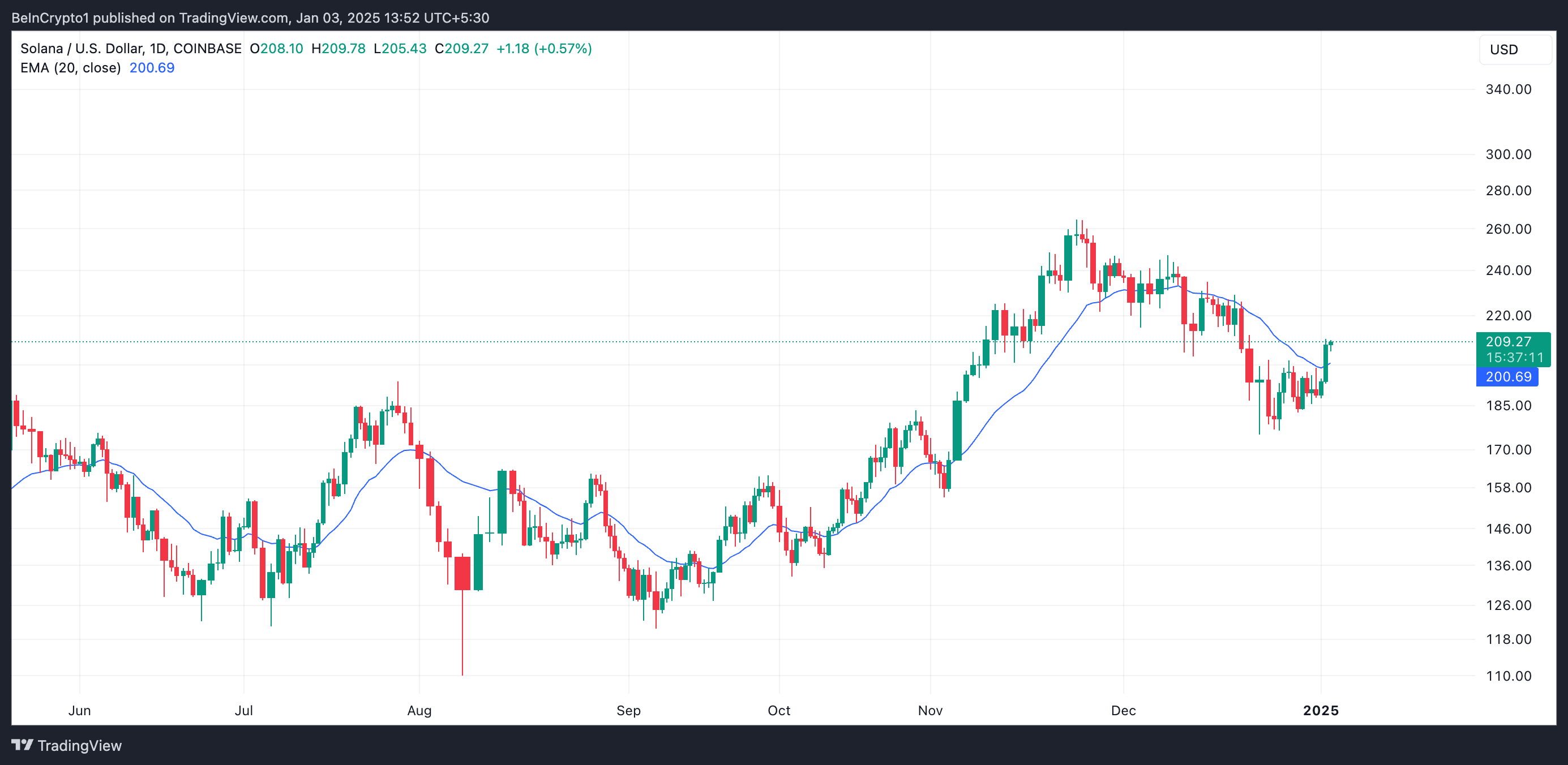The image size is (1568, 765).
Task: Click the blue EMA value 200.69 in legend
Action: pyautogui.click(x=152, y=68)
